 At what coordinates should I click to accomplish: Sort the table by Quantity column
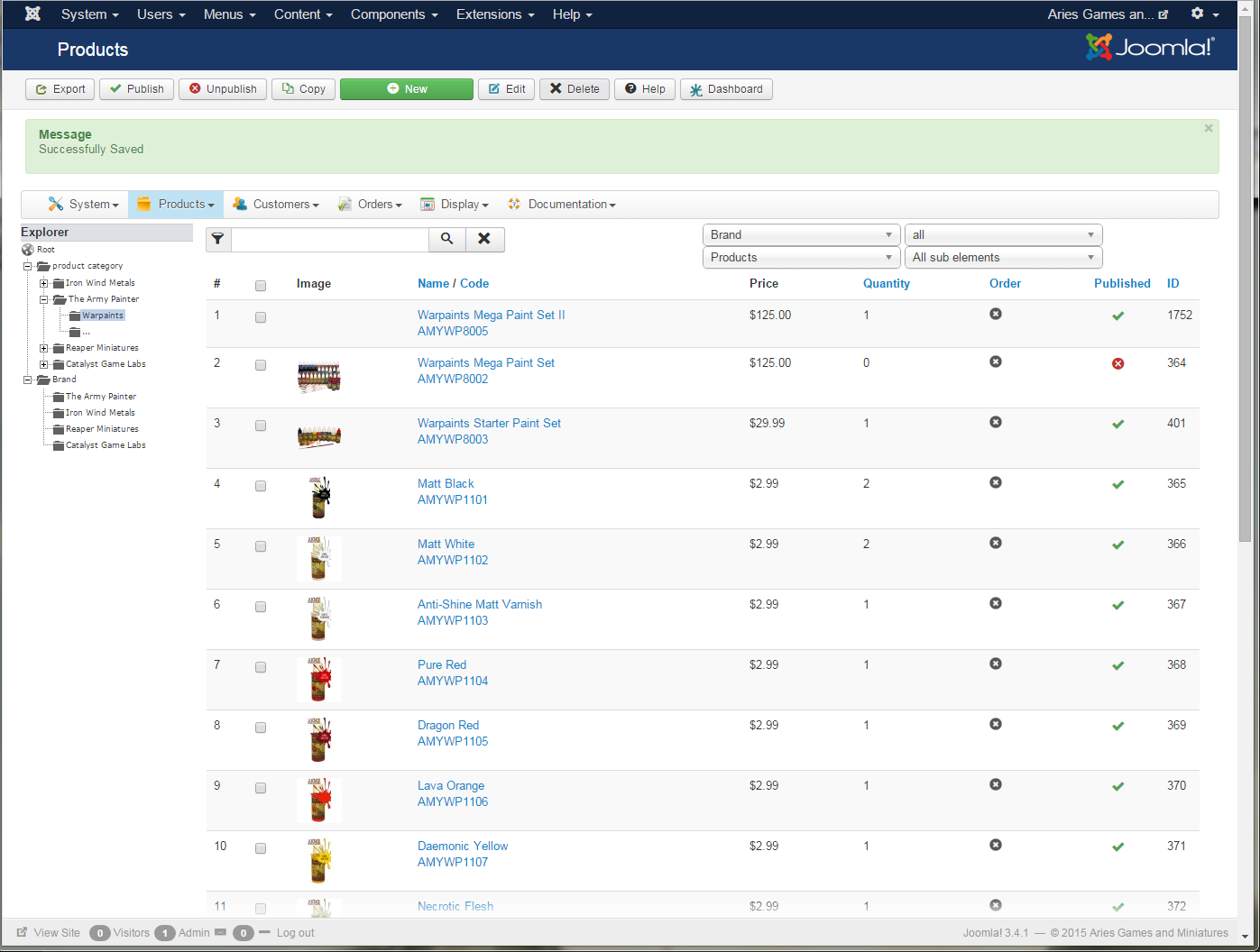click(x=887, y=283)
